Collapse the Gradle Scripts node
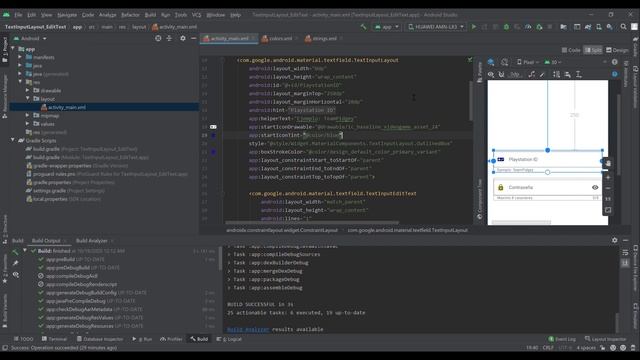 click(x=13, y=140)
